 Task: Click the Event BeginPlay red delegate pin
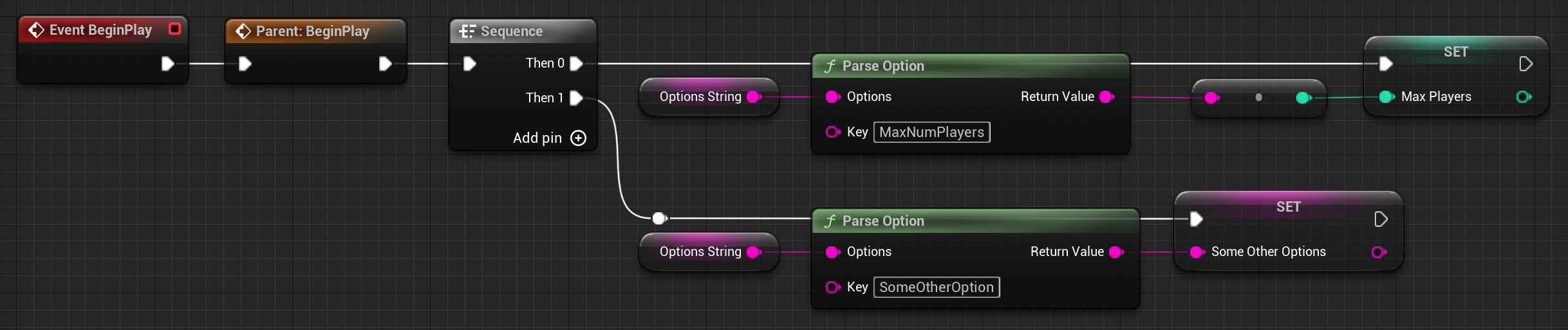174,29
